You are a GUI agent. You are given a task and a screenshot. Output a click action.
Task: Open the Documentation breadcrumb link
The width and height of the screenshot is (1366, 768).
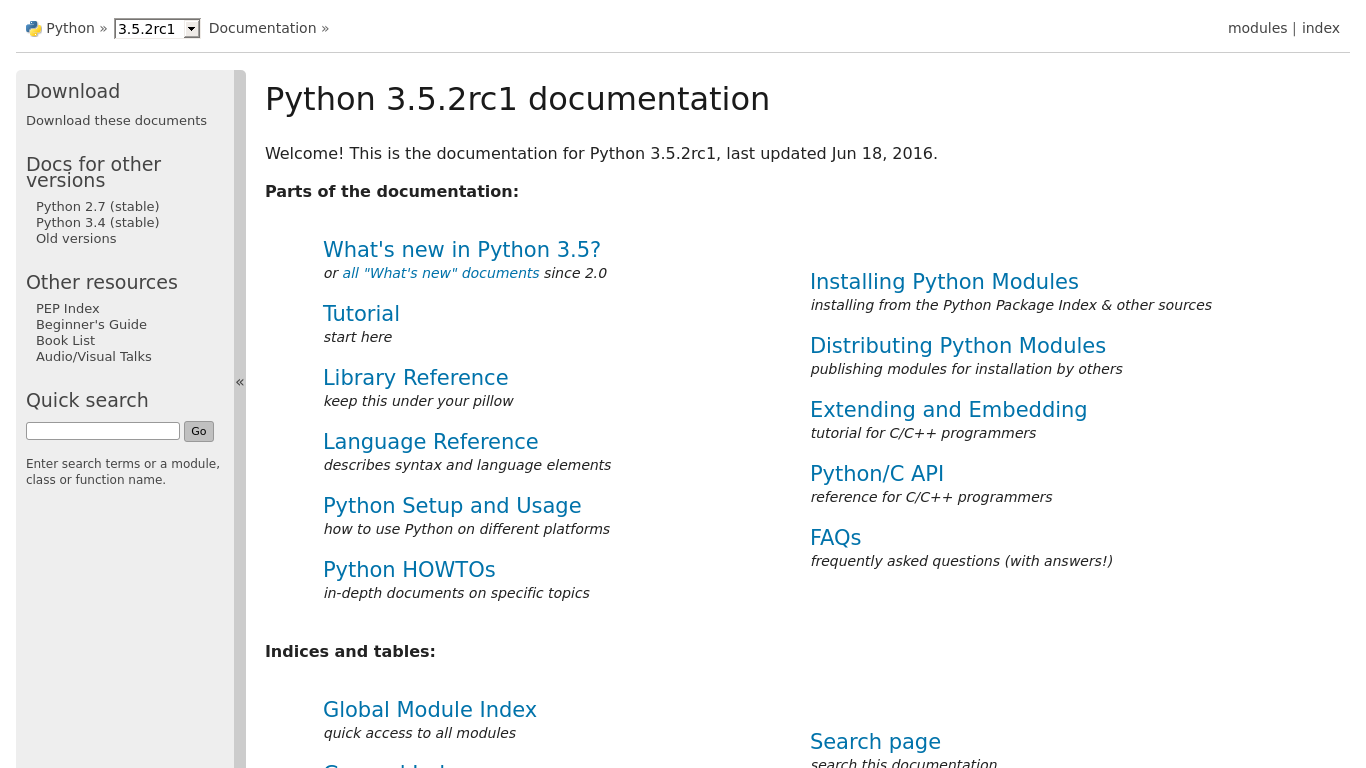tap(262, 28)
